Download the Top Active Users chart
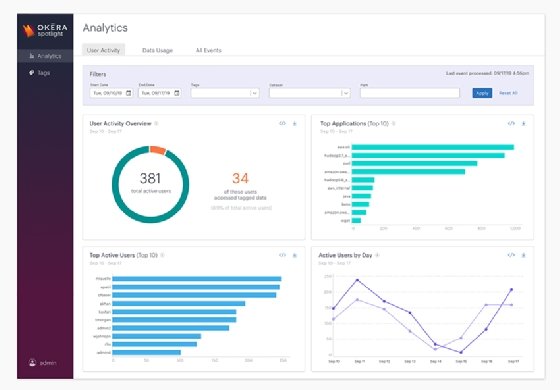 click(x=295, y=255)
